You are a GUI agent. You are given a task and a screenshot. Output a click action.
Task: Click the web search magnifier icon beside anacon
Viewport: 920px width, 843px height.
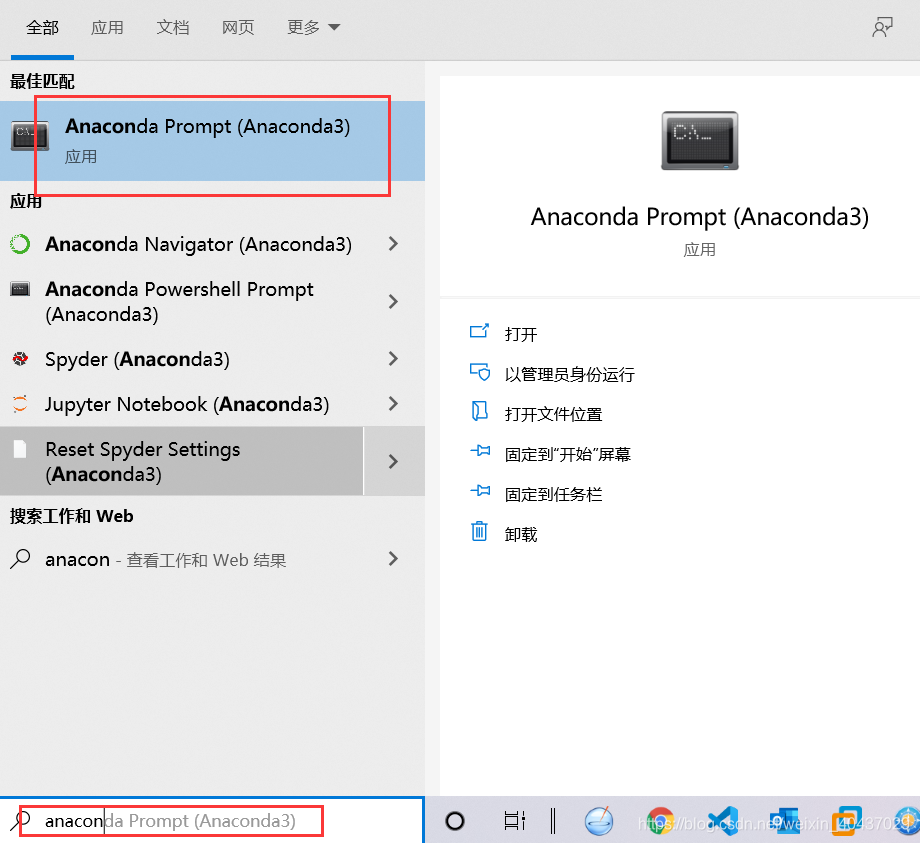(x=20, y=559)
